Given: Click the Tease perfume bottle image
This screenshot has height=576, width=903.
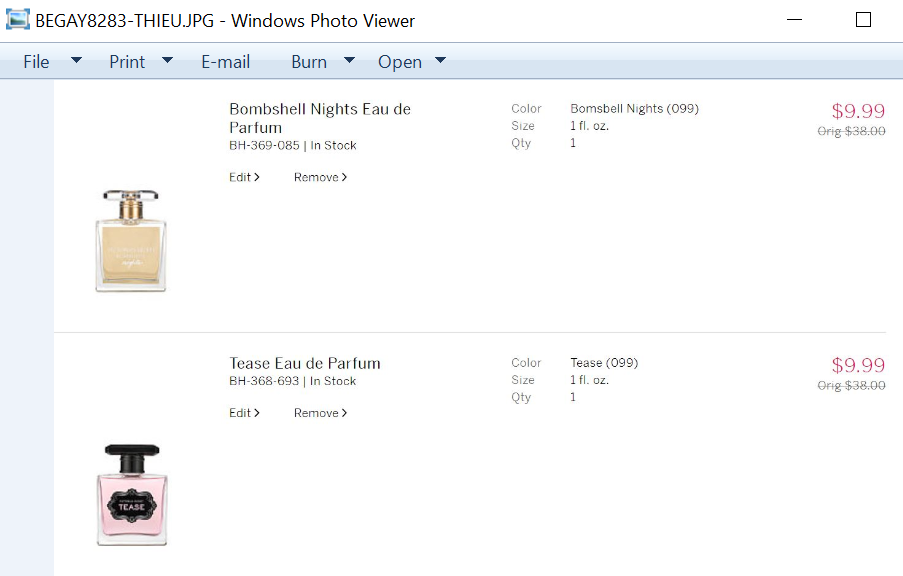Looking at the screenshot, I should tap(132, 495).
